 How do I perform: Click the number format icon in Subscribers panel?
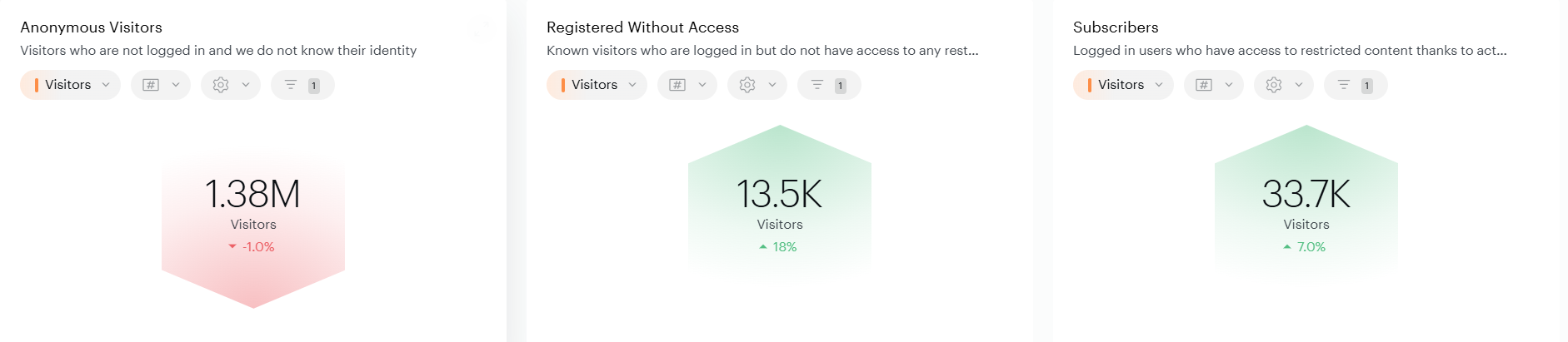point(1204,85)
